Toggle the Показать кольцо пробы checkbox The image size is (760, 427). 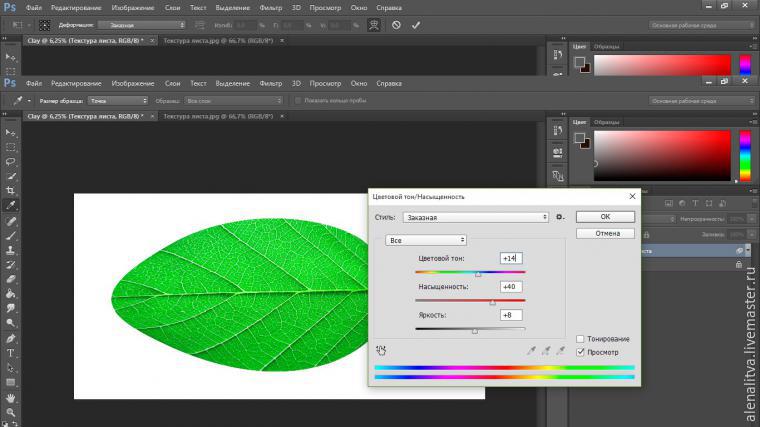pyautogui.click(x=297, y=101)
